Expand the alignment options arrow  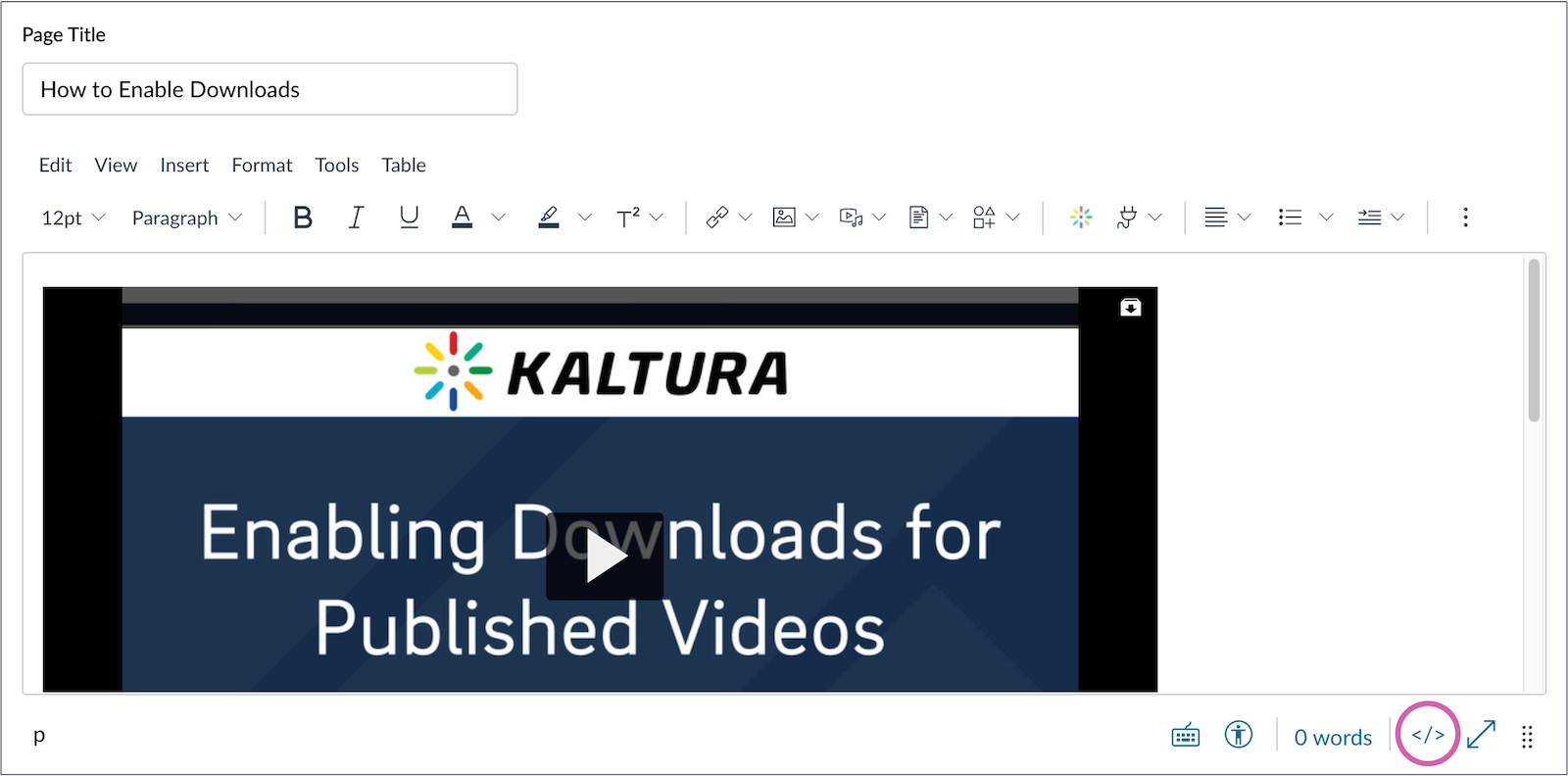point(1245,218)
